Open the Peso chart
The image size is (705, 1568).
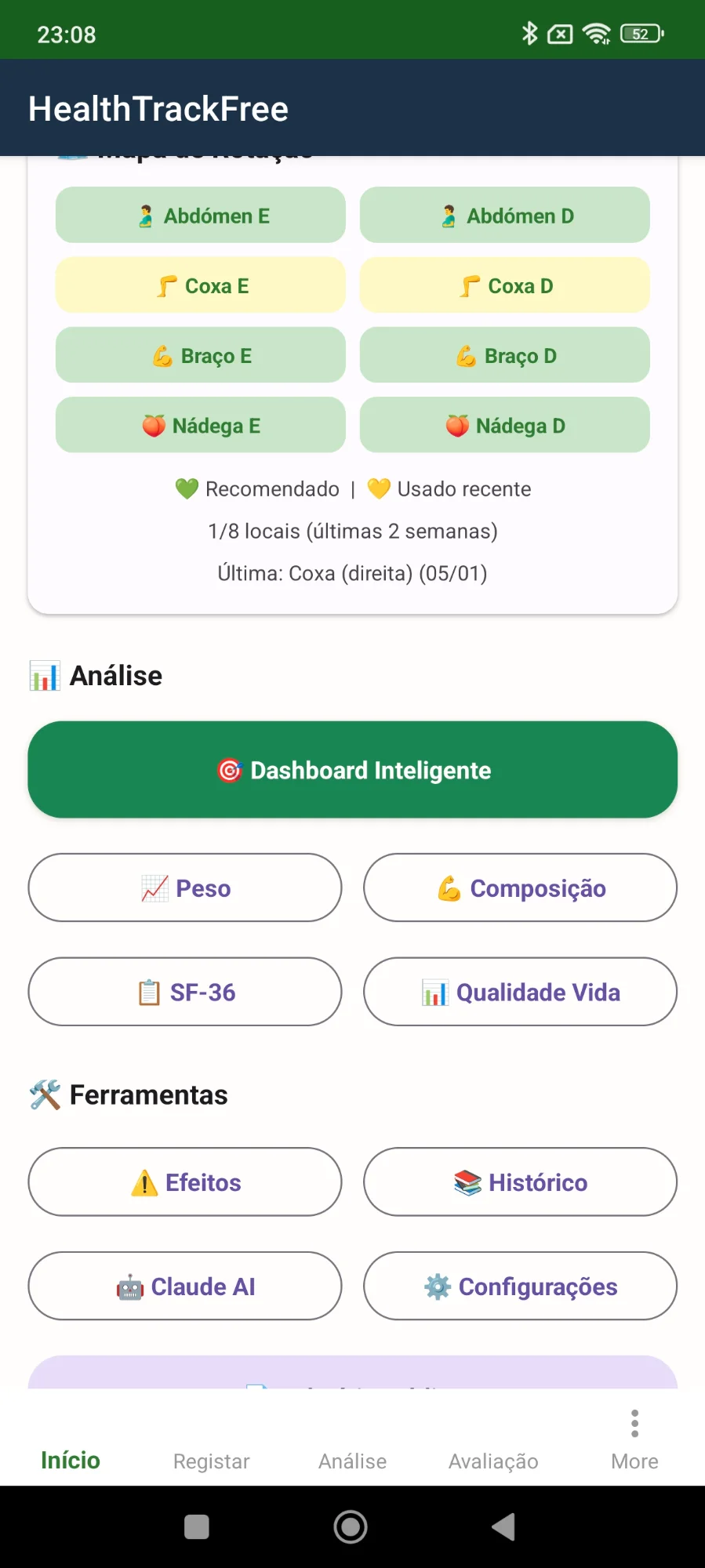click(x=185, y=887)
